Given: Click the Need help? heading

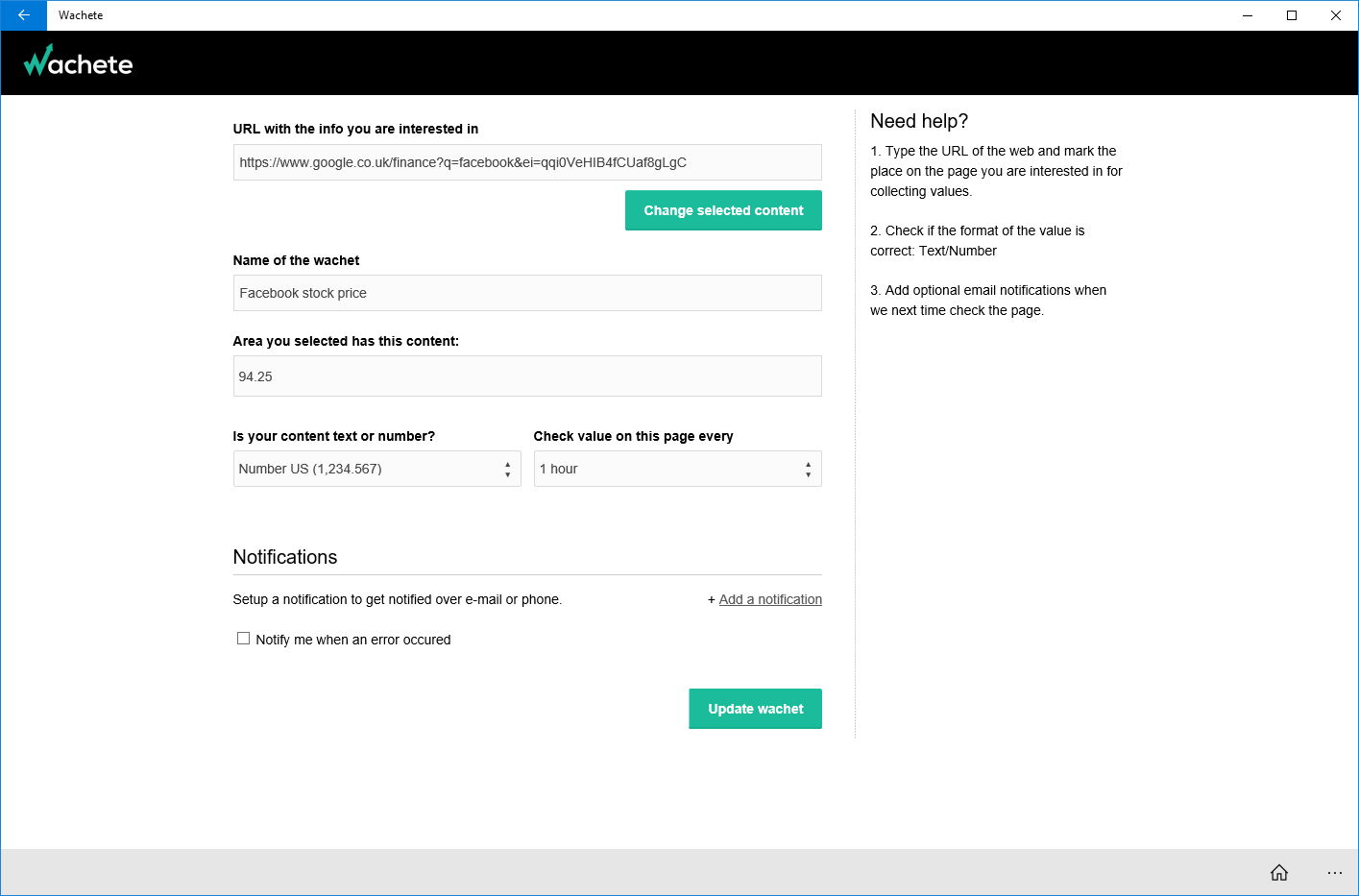Looking at the screenshot, I should pyautogui.click(x=919, y=121).
